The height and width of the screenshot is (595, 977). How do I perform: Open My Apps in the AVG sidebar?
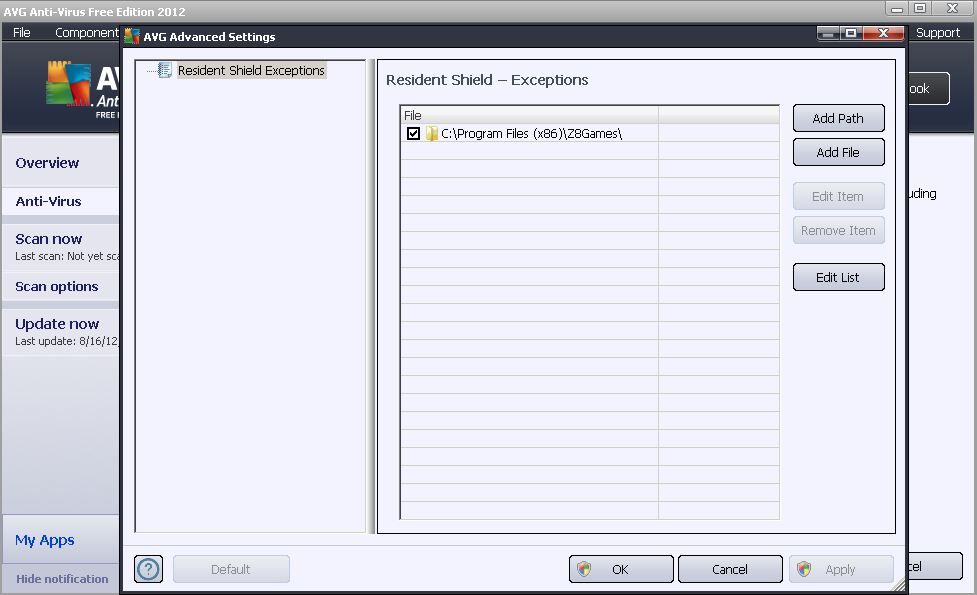point(60,540)
